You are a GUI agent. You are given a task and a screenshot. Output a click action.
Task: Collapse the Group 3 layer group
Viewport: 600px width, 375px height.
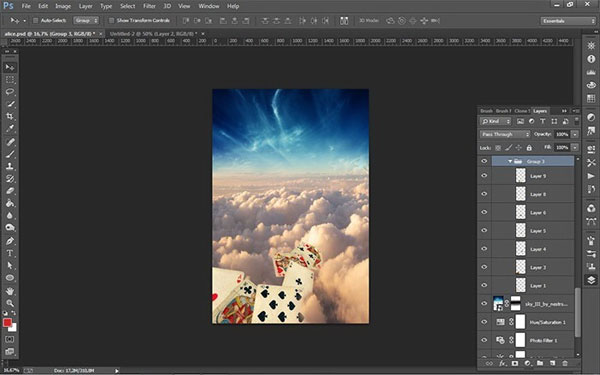click(x=510, y=161)
